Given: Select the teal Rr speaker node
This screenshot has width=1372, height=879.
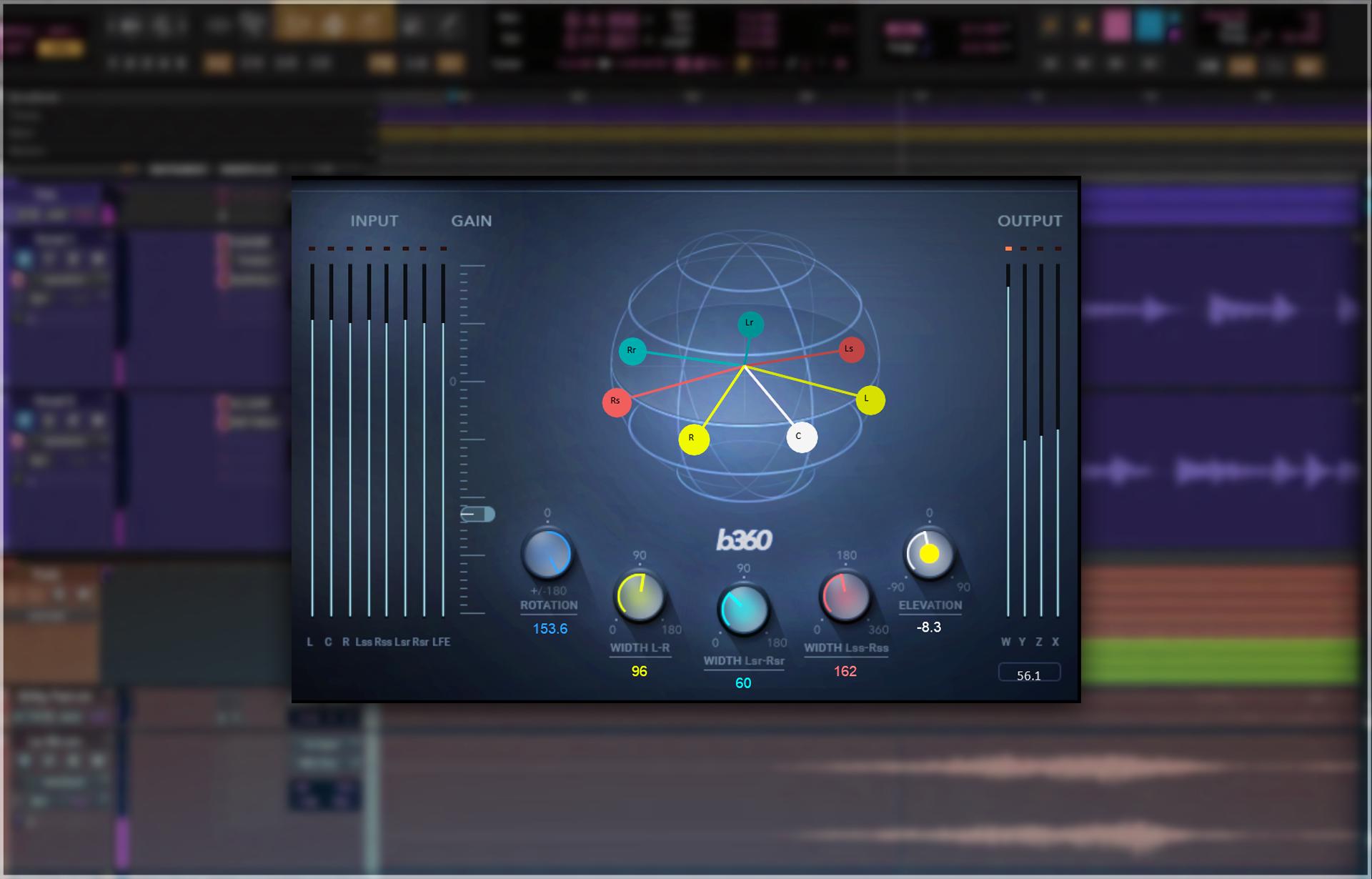Looking at the screenshot, I should tap(632, 351).
